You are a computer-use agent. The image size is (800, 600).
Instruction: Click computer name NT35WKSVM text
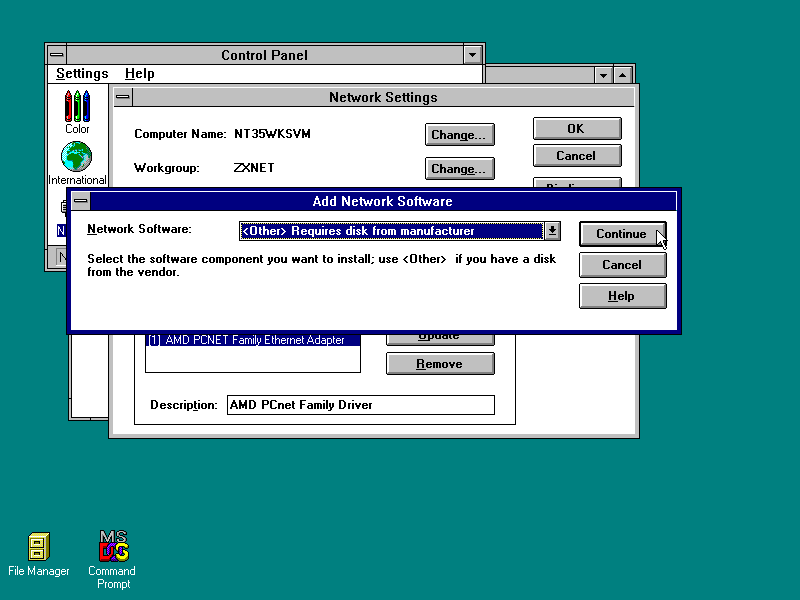272,134
